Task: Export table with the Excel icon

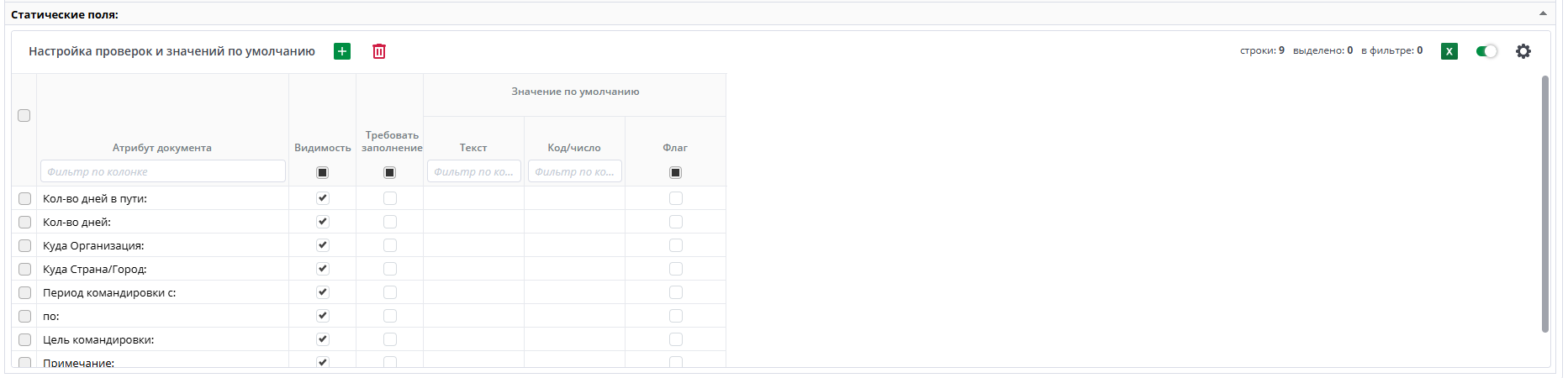Action: (x=1449, y=51)
